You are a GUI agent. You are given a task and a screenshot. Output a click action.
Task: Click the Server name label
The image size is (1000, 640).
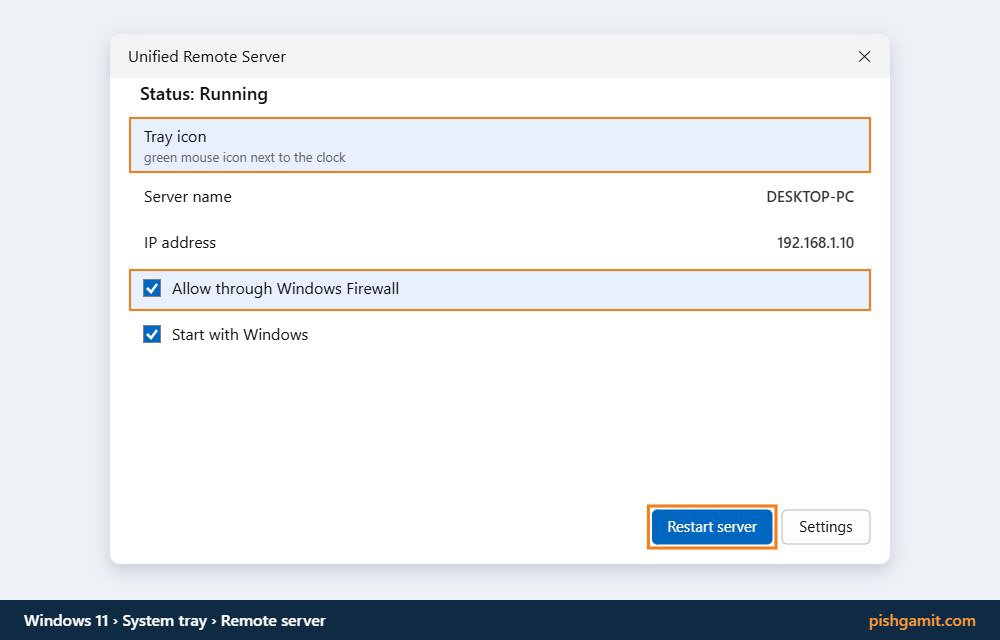coord(188,197)
